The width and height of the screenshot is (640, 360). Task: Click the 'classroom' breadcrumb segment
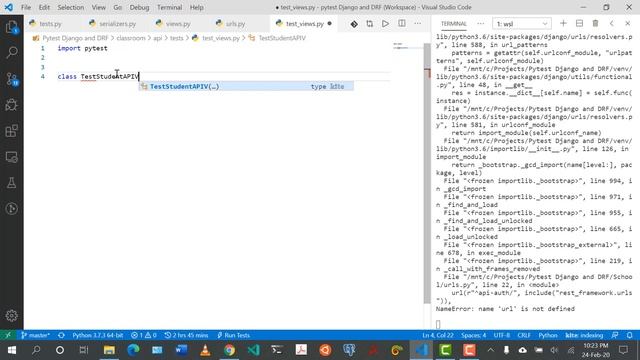tap(131, 38)
